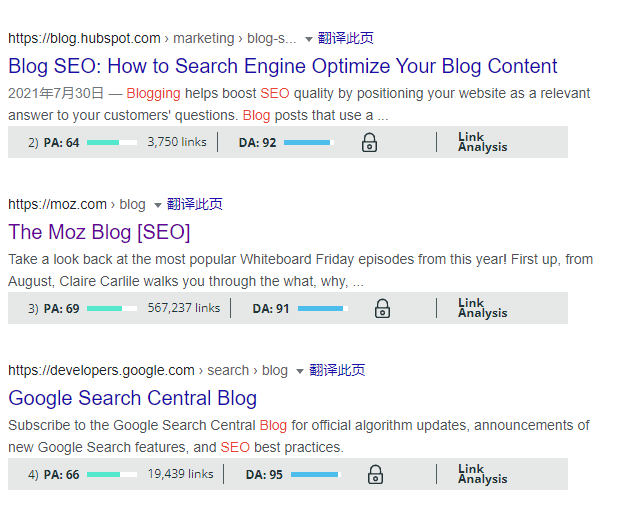
Task: Click the lock icon in Google Search Central MozBar row
Action: click(375, 474)
